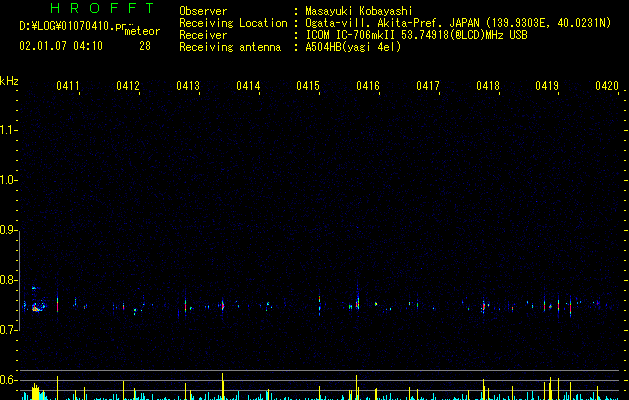Image resolution: width=629 pixels, height=400 pixels.
Task: Click the 1.0 kHz axis label
Action: (8, 180)
